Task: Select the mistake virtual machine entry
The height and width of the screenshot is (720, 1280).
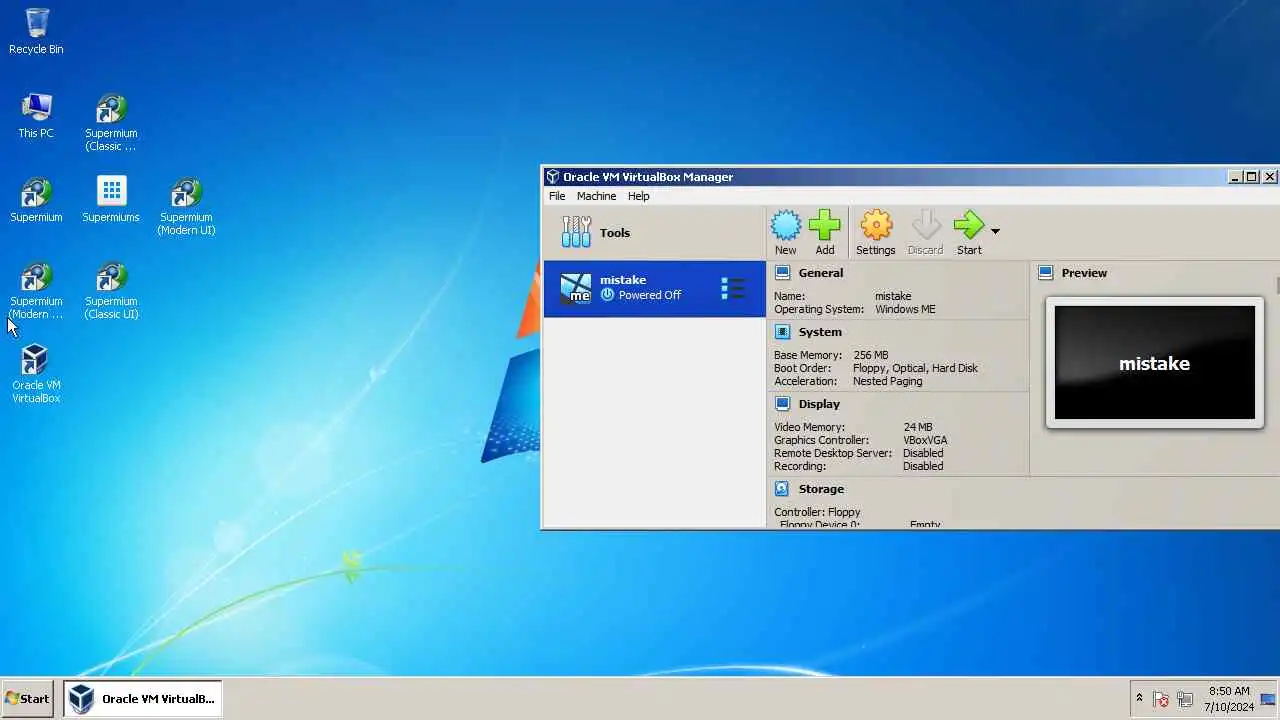Action: point(655,289)
